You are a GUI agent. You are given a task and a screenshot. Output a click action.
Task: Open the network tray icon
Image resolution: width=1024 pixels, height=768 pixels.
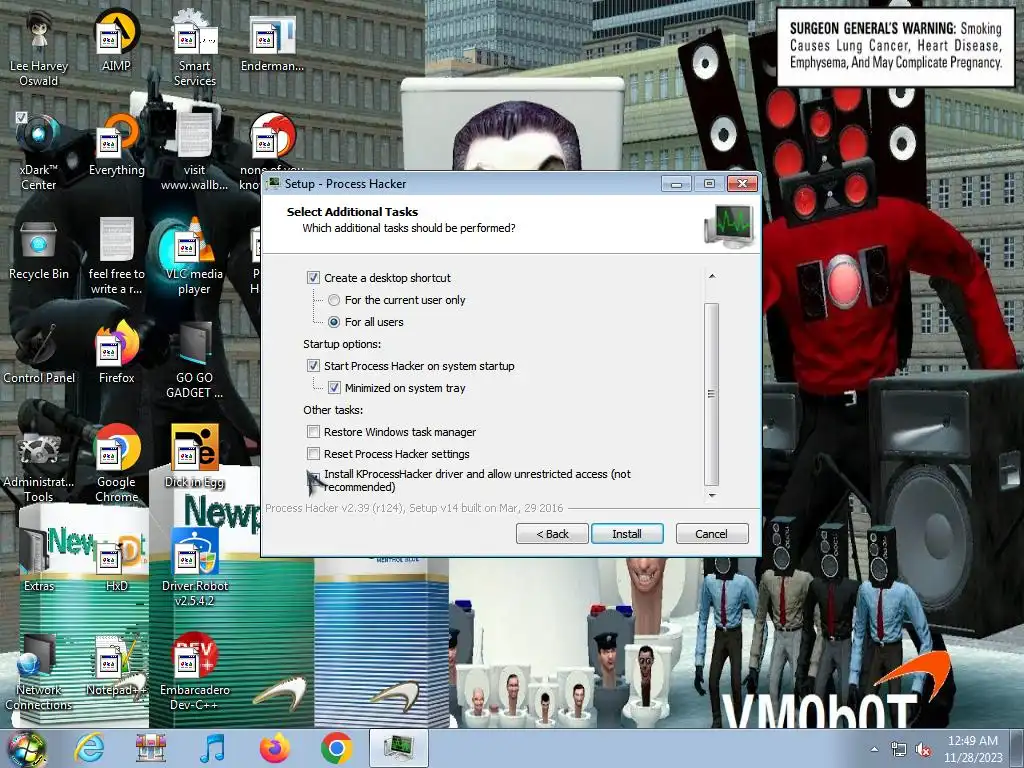click(899, 750)
